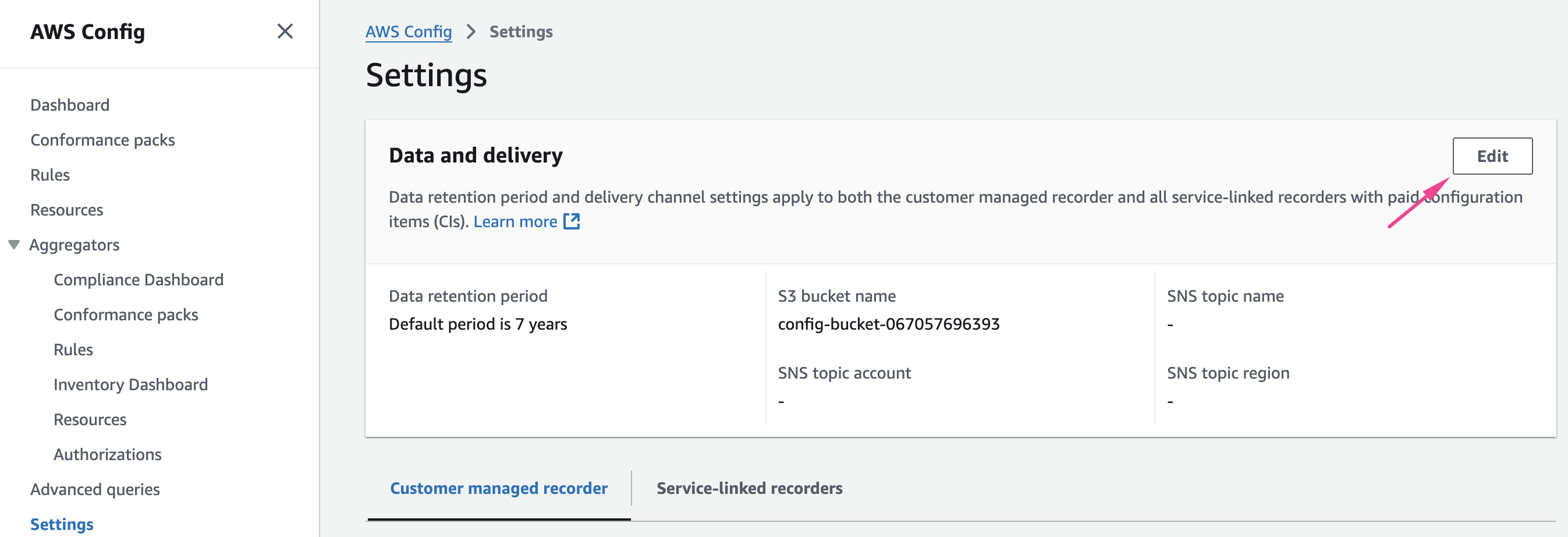The height and width of the screenshot is (537, 1568).
Task: Navigate to top-level Rules in sidebar
Action: [50, 175]
